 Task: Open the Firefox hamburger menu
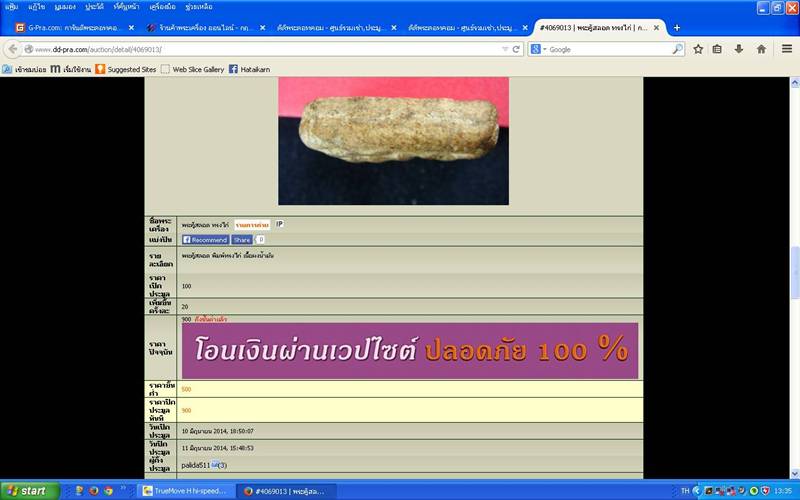[x=787, y=49]
